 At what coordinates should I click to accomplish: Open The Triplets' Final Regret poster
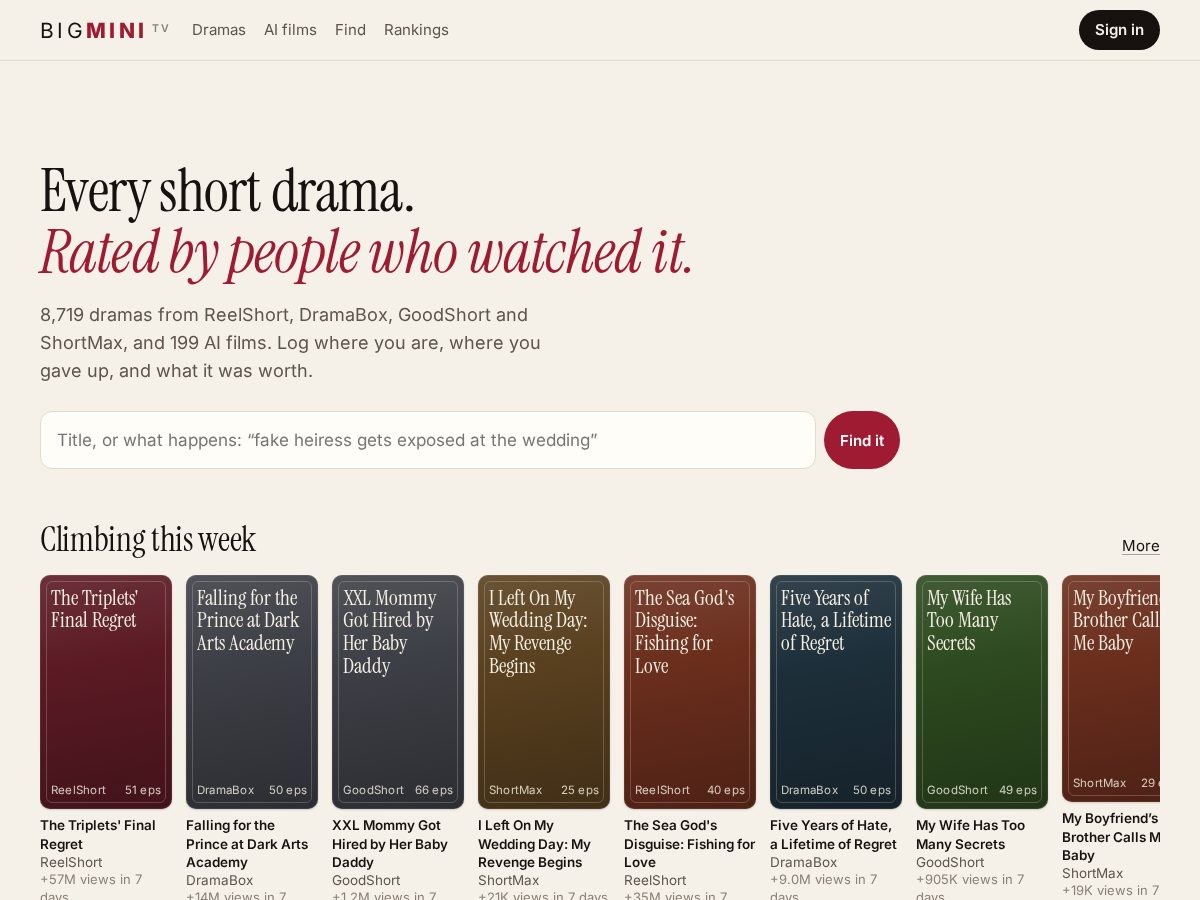[x=106, y=692]
